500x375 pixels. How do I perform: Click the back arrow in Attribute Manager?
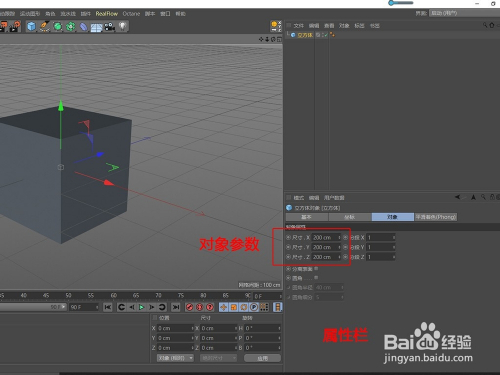[x=458, y=197]
